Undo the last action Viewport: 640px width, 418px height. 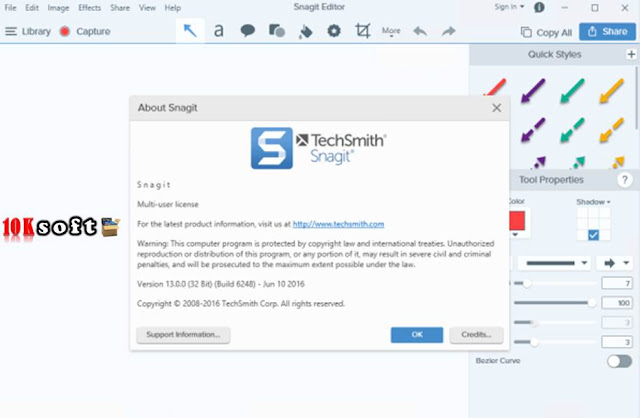pos(420,31)
